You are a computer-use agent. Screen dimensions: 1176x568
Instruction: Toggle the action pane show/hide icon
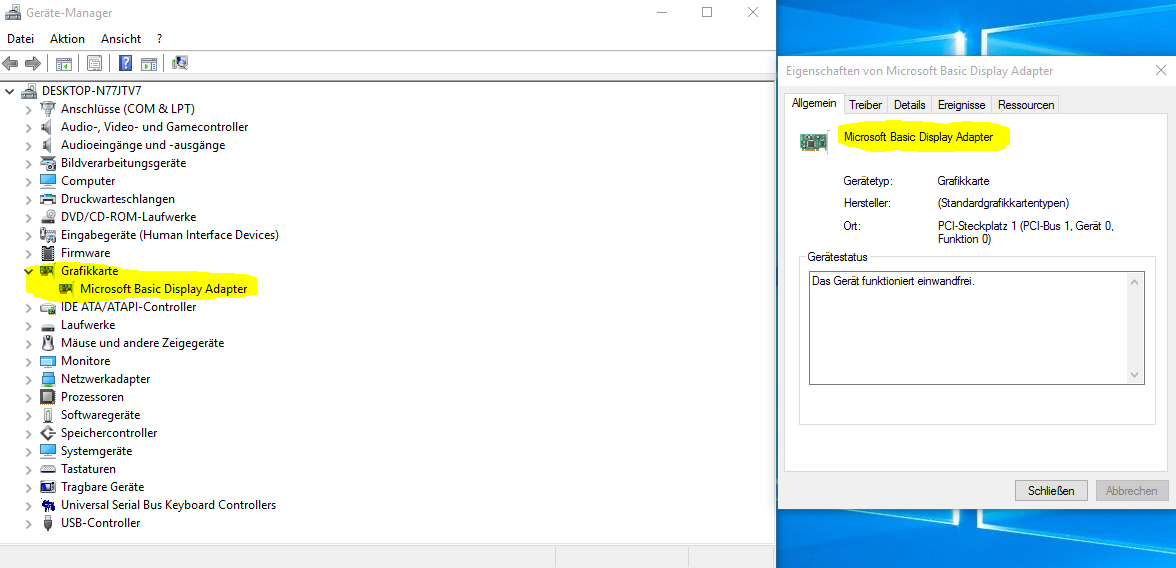click(148, 63)
